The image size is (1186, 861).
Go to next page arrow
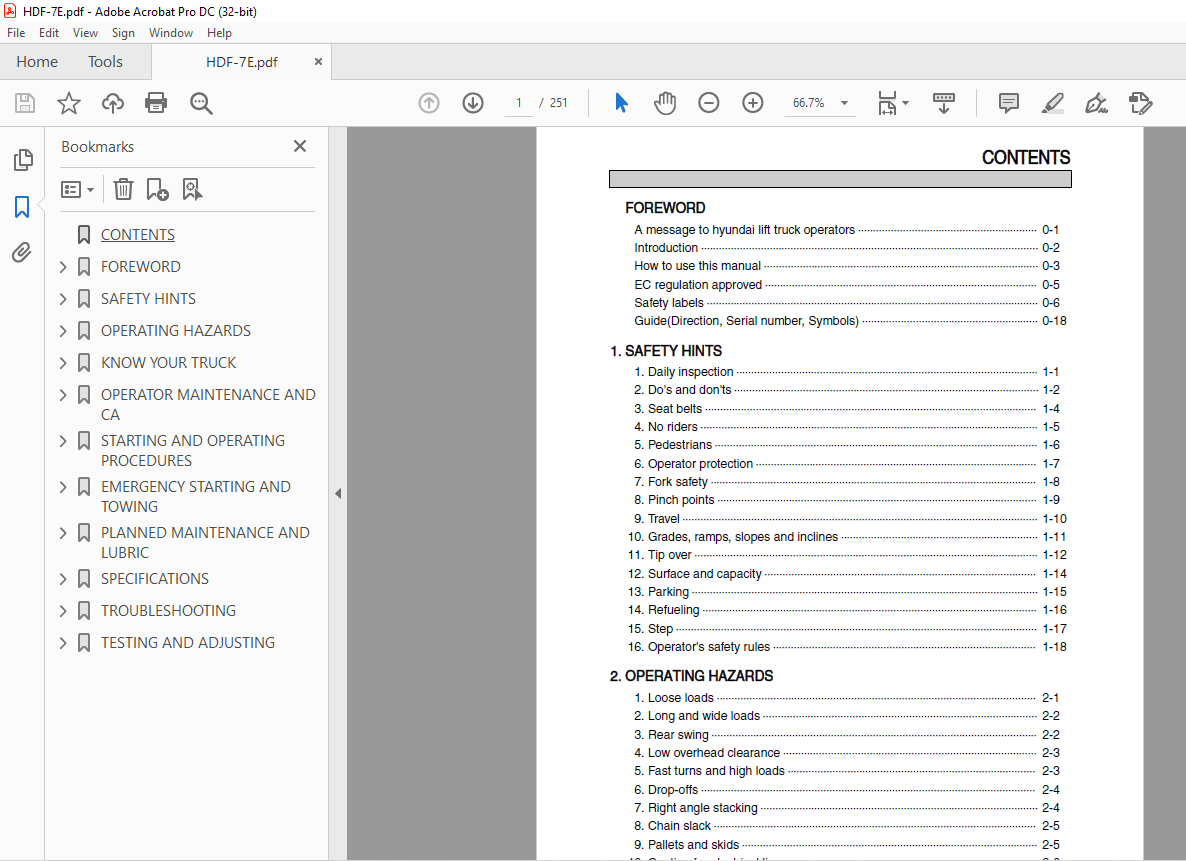473,103
